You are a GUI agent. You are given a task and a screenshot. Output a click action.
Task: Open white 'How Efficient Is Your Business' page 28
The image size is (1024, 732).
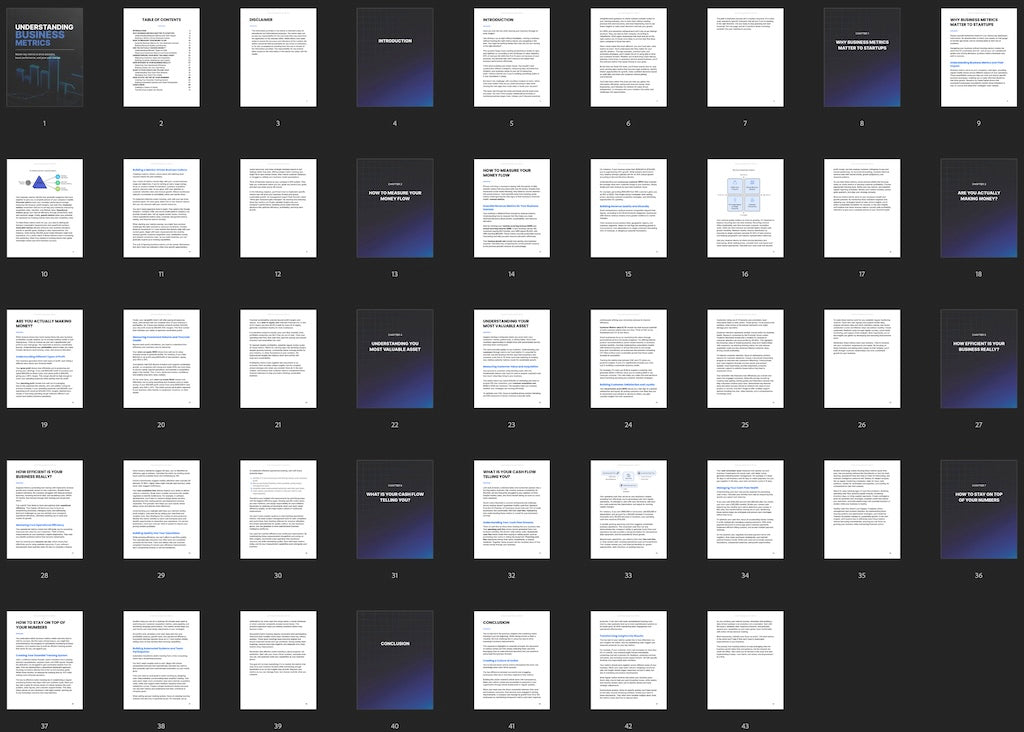44,508
